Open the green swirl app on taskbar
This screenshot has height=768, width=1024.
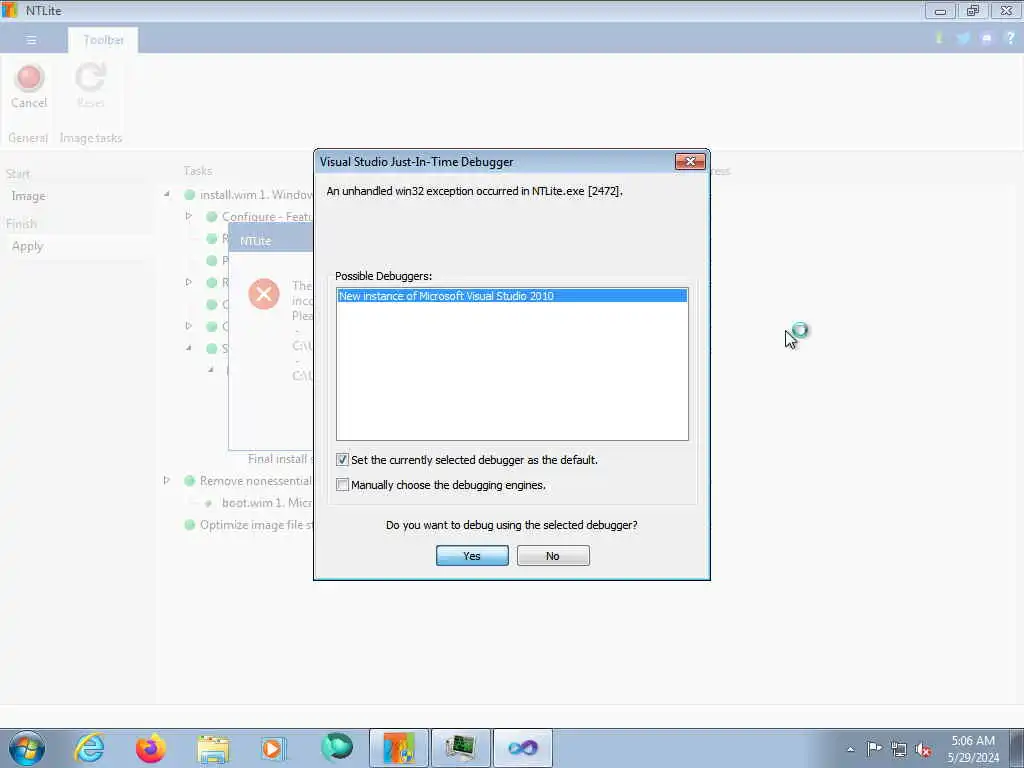pos(337,748)
